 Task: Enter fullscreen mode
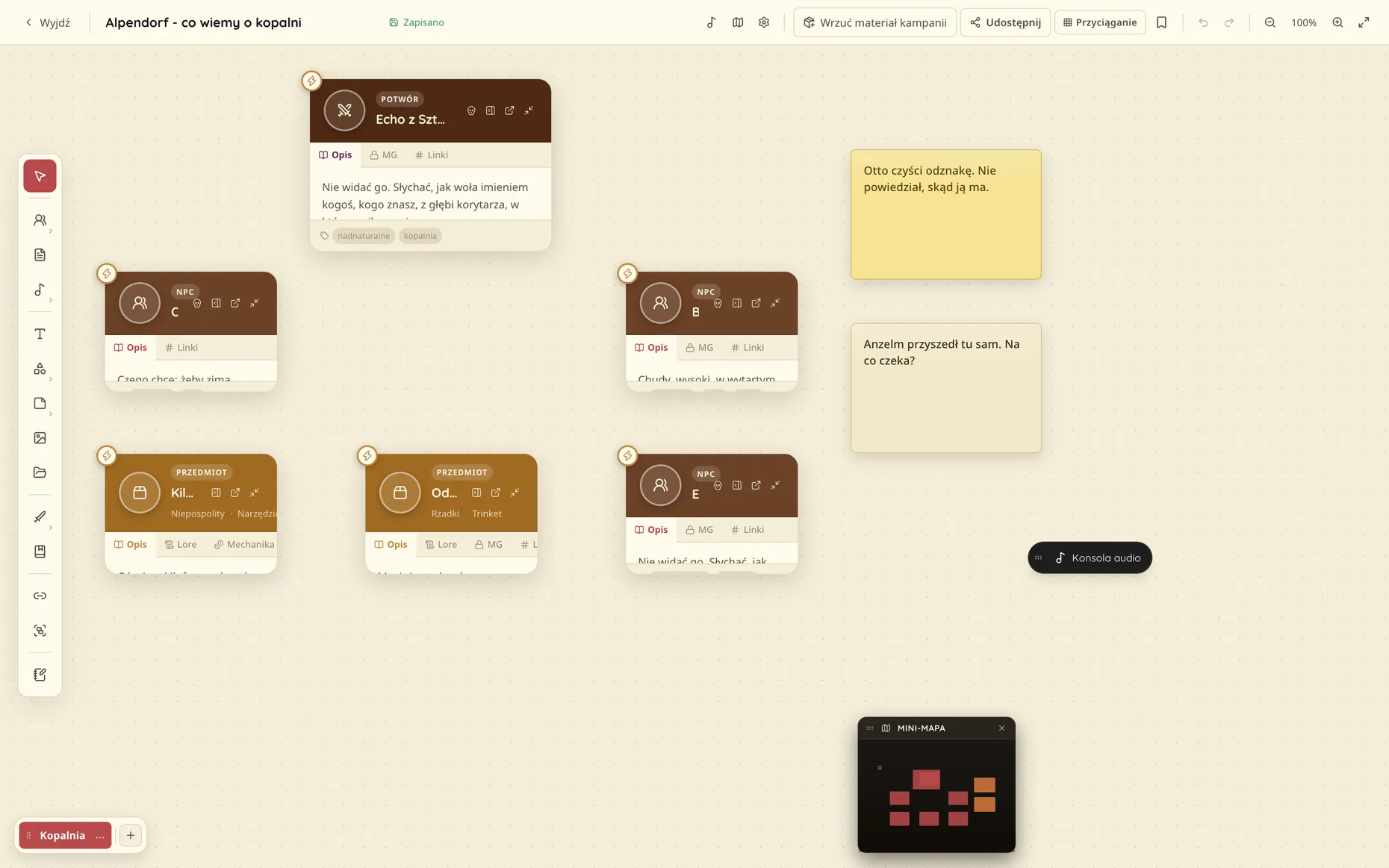click(1364, 22)
